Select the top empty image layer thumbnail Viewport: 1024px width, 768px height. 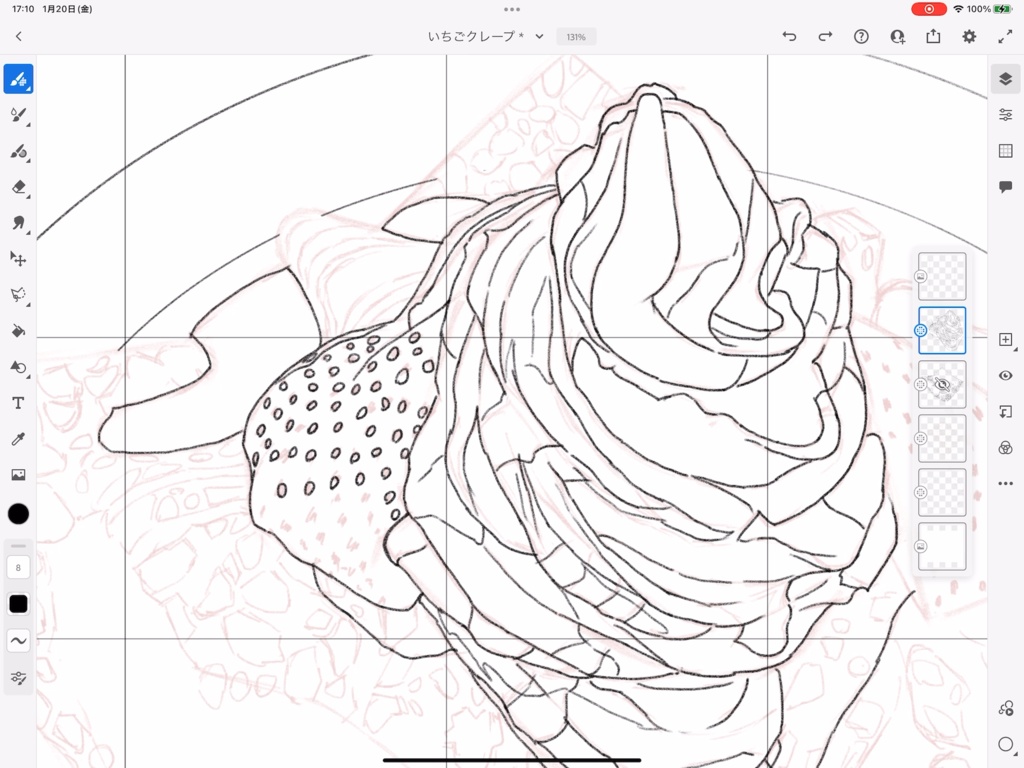point(942,276)
